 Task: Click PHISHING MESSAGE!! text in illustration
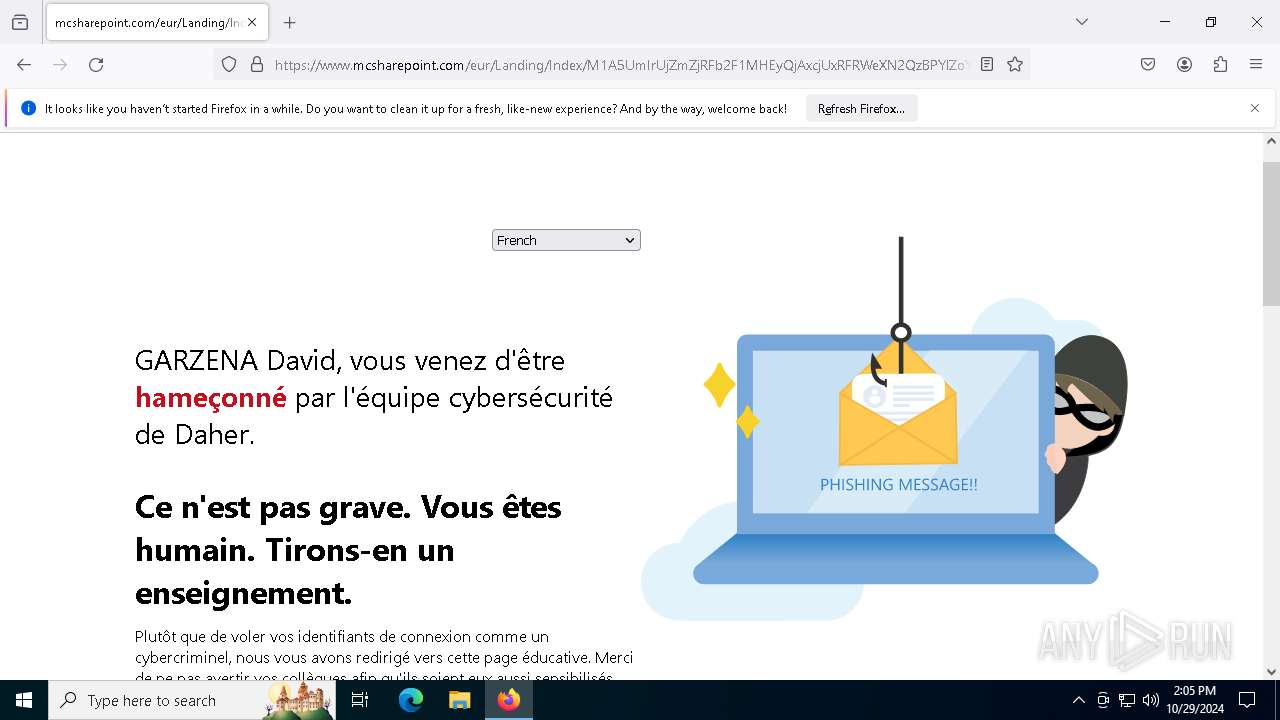pyautogui.click(x=899, y=485)
